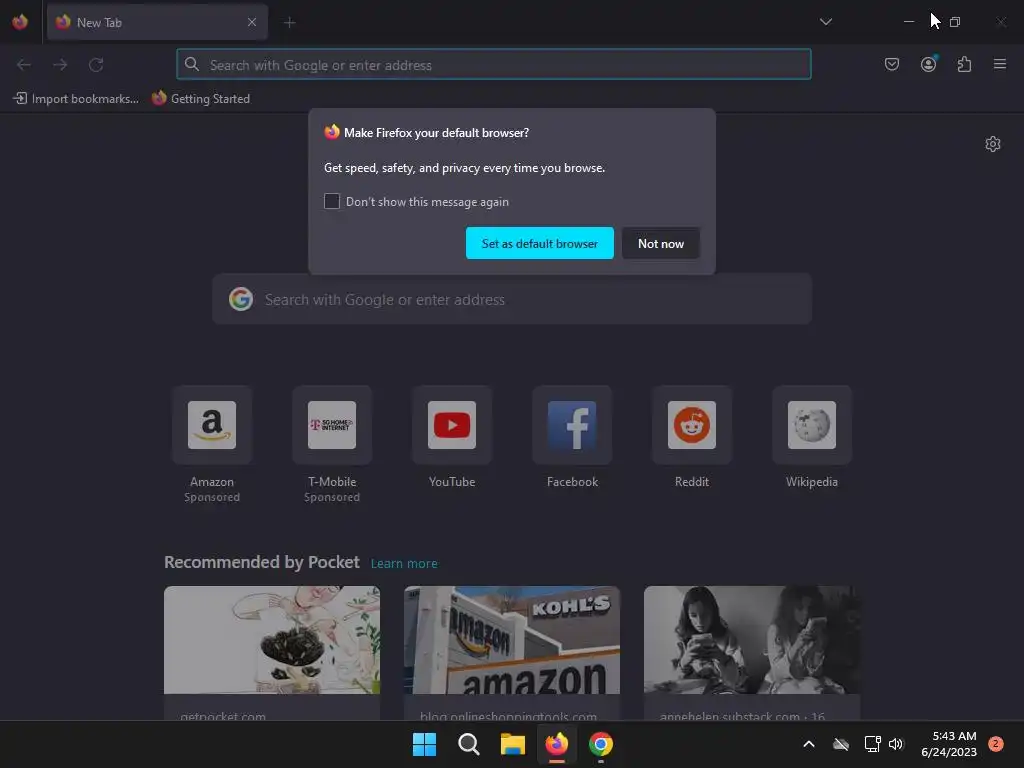Click the Recommended by Pocket heading
Screen dimensions: 1024x768
[262, 562]
